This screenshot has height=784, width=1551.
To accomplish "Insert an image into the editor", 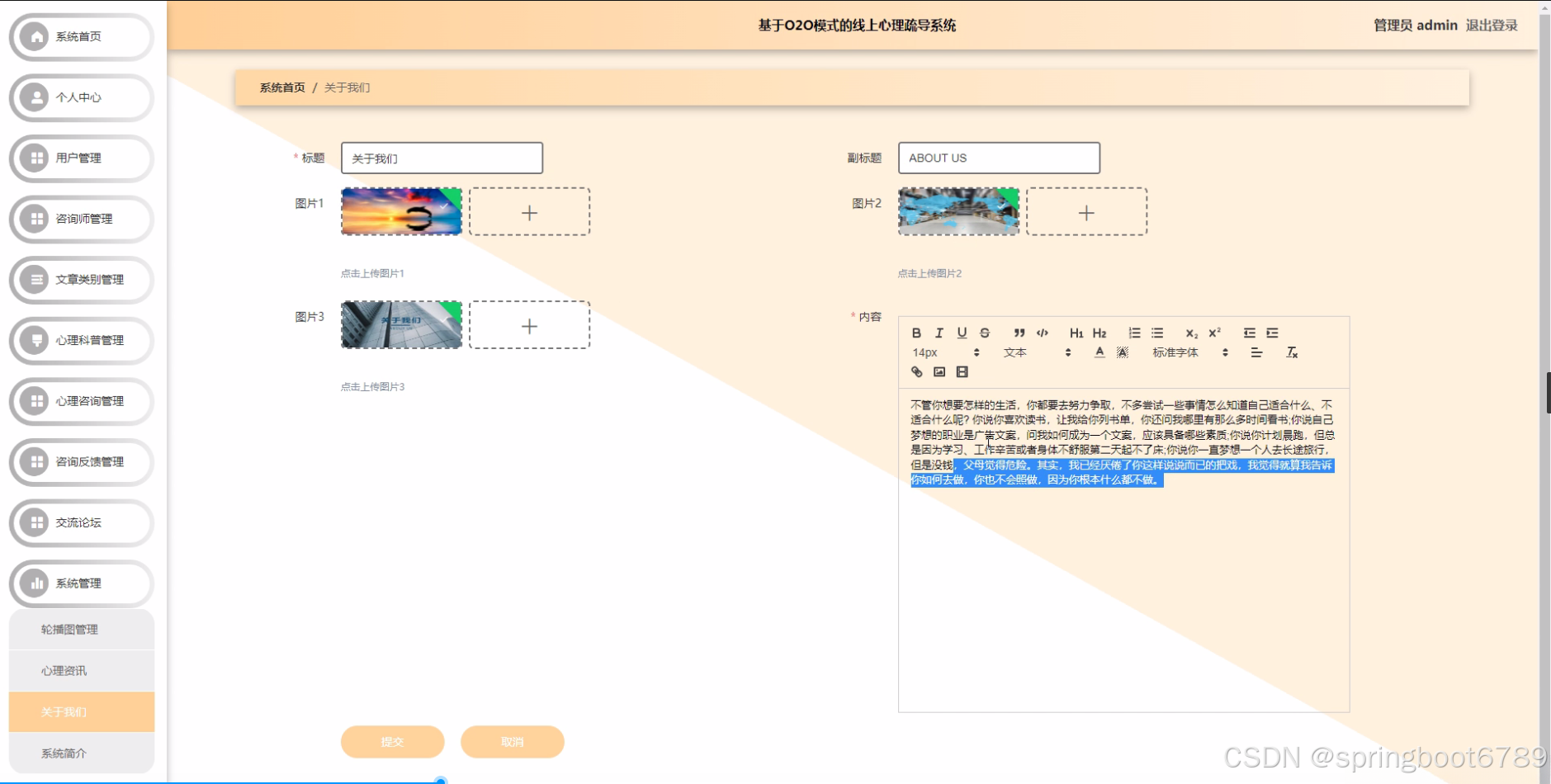I will click(x=939, y=372).
